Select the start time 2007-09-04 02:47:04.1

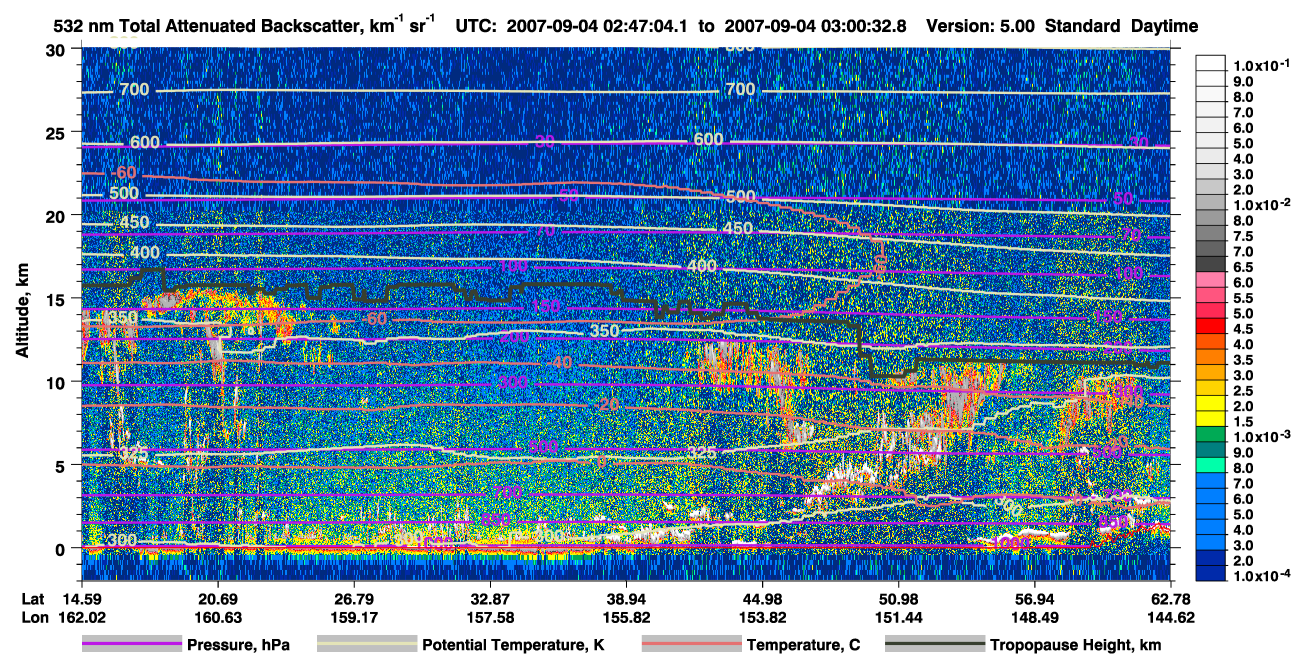(x=595, y=27)
